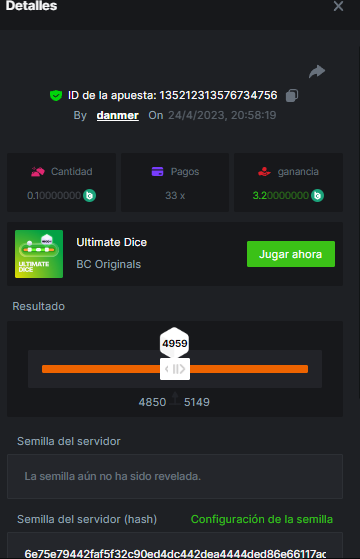Click the green verified shield icon
360x559 pixels.
point(56,96)
